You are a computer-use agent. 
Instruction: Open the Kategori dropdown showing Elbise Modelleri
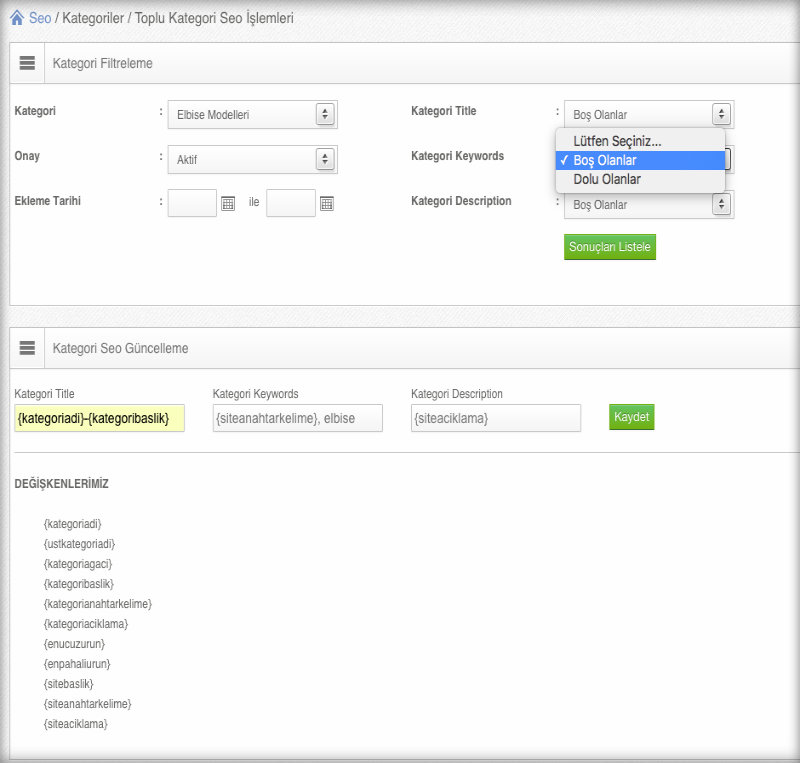[252, 115]
